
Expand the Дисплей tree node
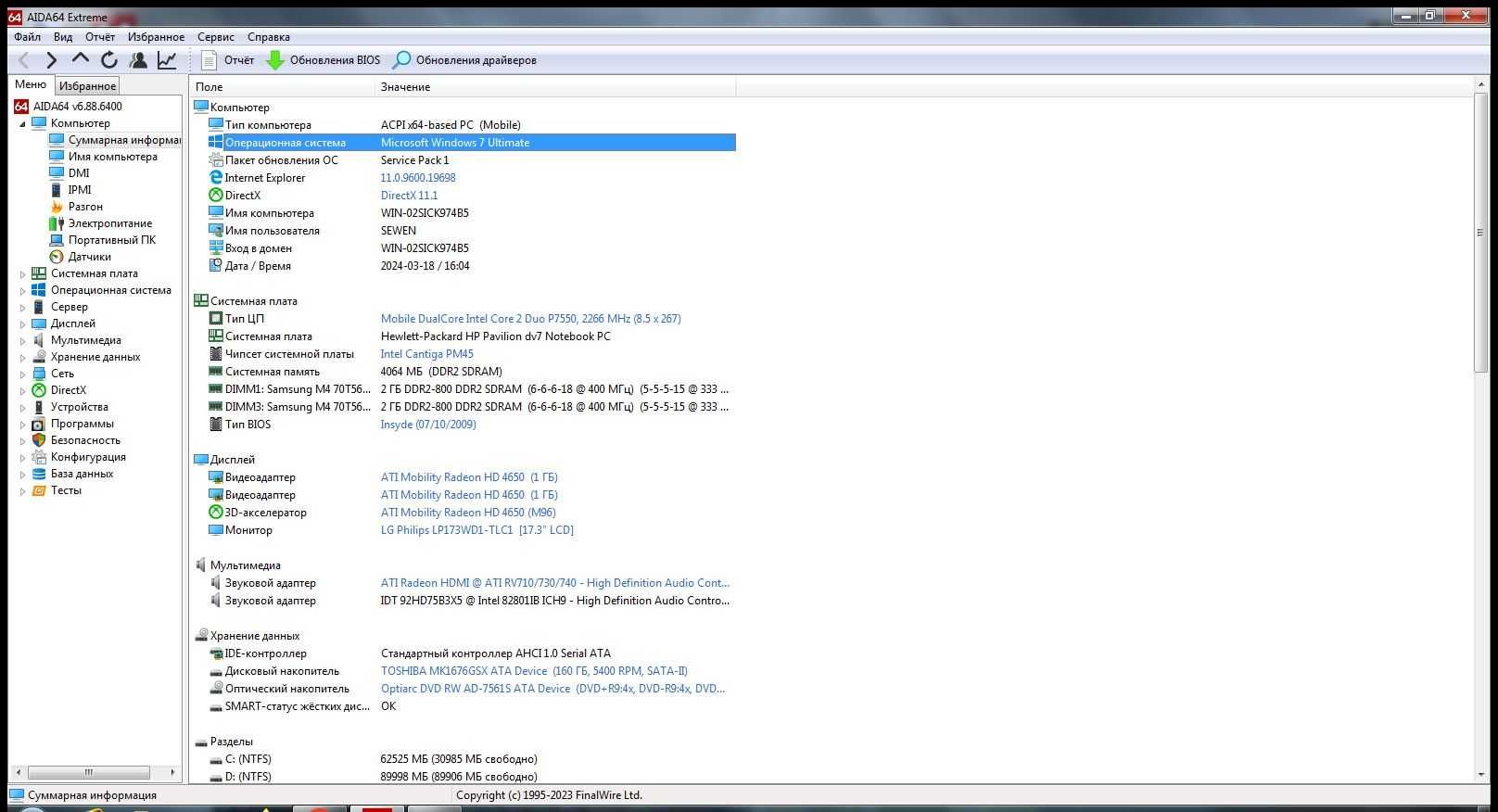pyautogui.click(x=22, y=324)
